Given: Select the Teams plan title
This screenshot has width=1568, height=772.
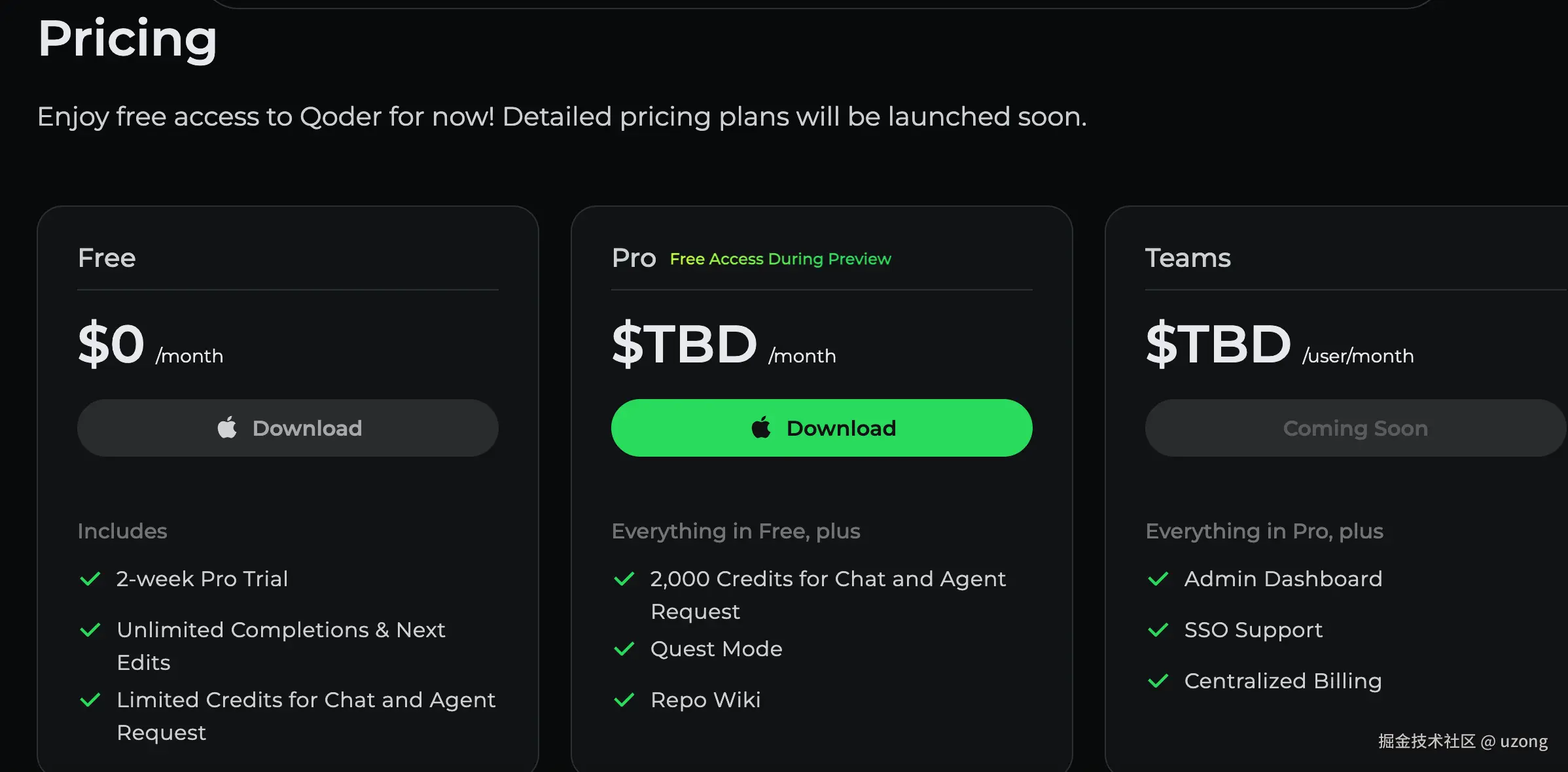Looking at the screenshot, I should point(1188,258).
